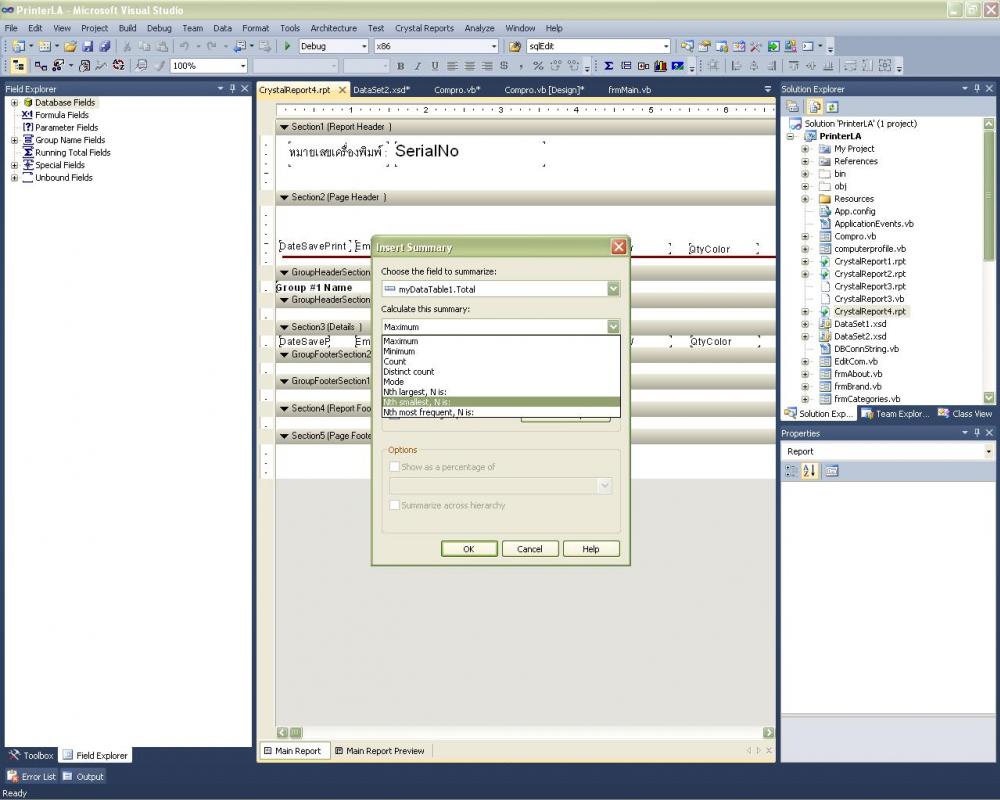
Task: Click the Undo toolbar icon
Action: point(184,46)
